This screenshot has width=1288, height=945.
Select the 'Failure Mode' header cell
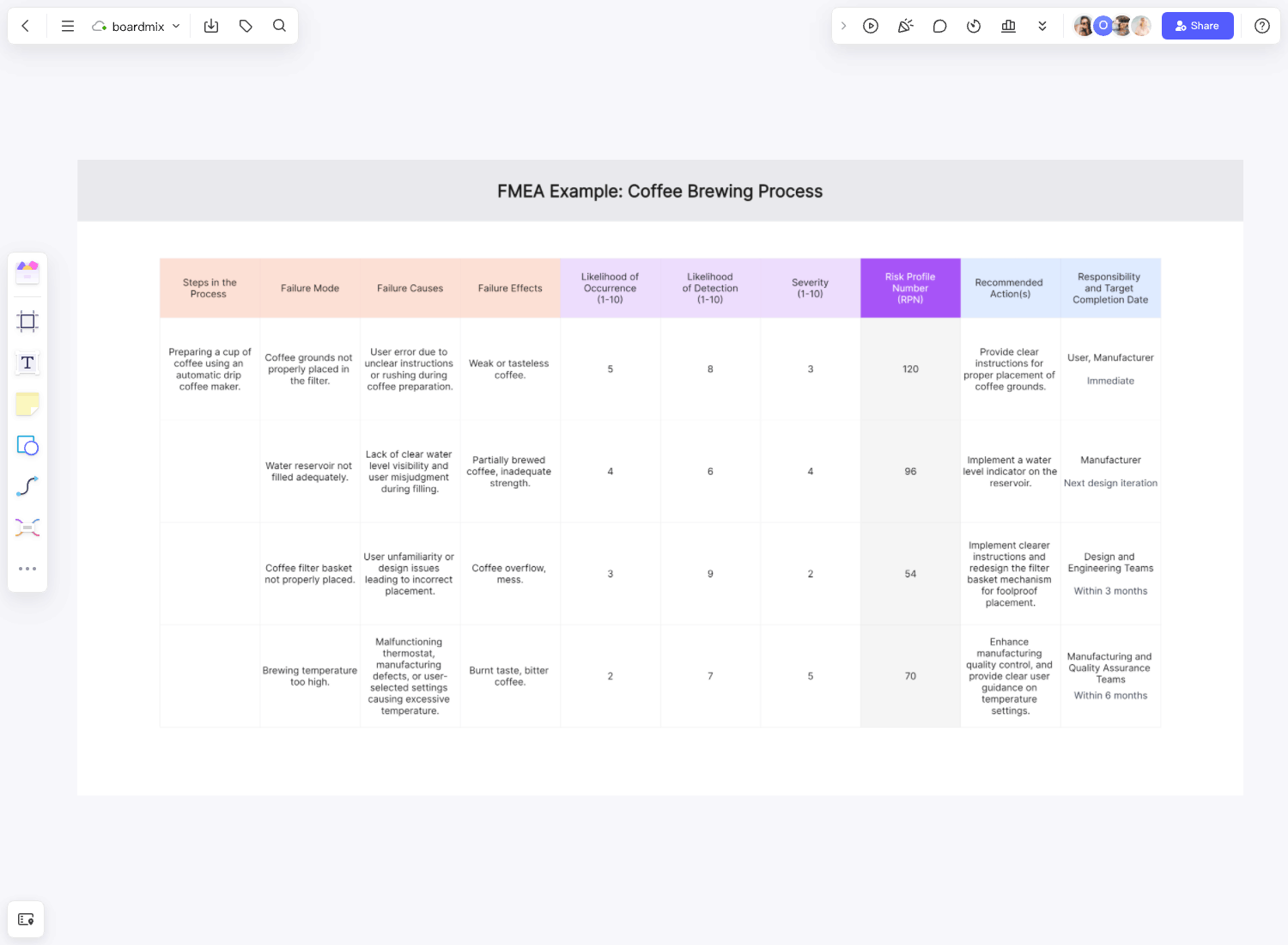310,288
